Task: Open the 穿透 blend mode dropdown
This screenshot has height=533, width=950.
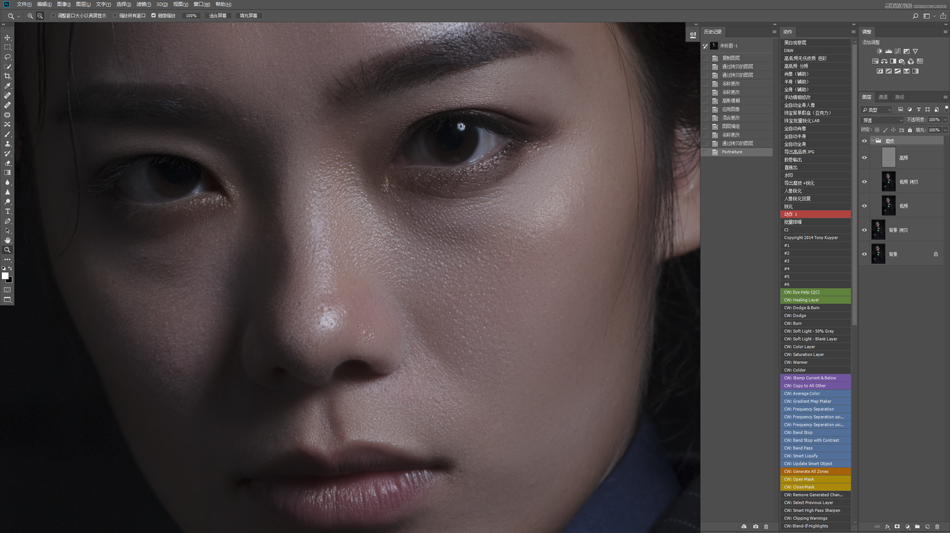Action: 882,120
